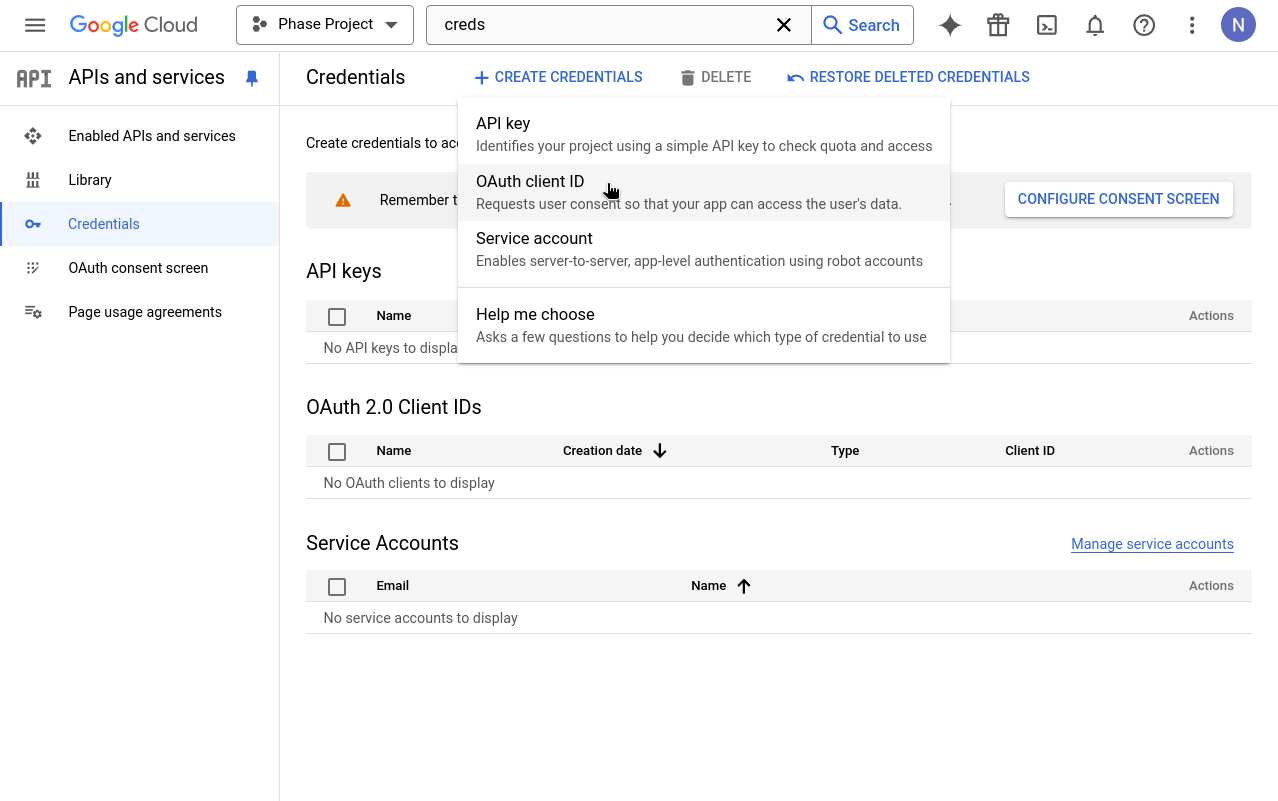Image resolution: width=1278 pixels, height=801 pixels.
Task: Choose Service account from the menu
Action: 704,249
